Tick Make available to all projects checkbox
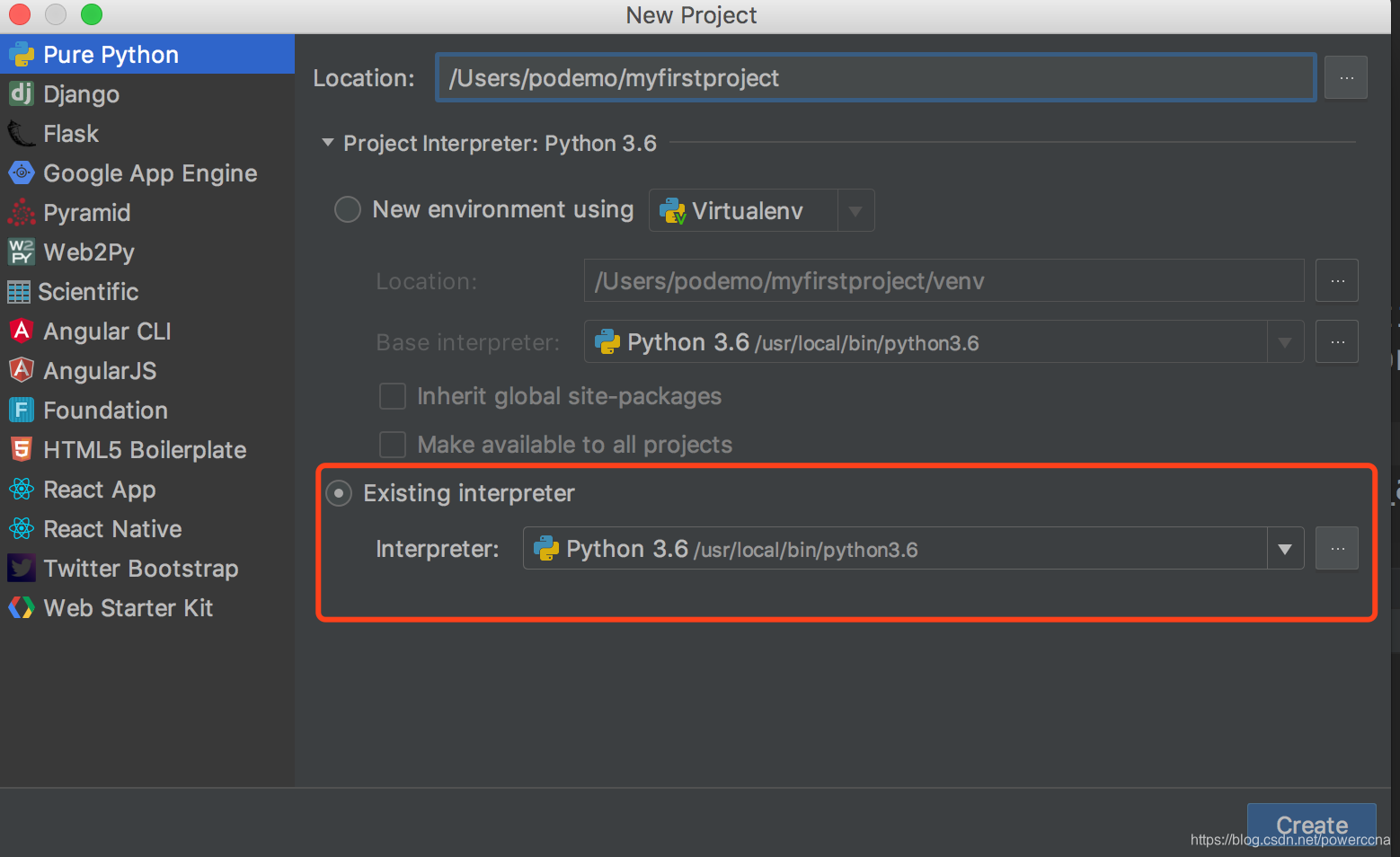This screenshot has height=857, width=1400. pyautogui.click(x=393, y=445)
